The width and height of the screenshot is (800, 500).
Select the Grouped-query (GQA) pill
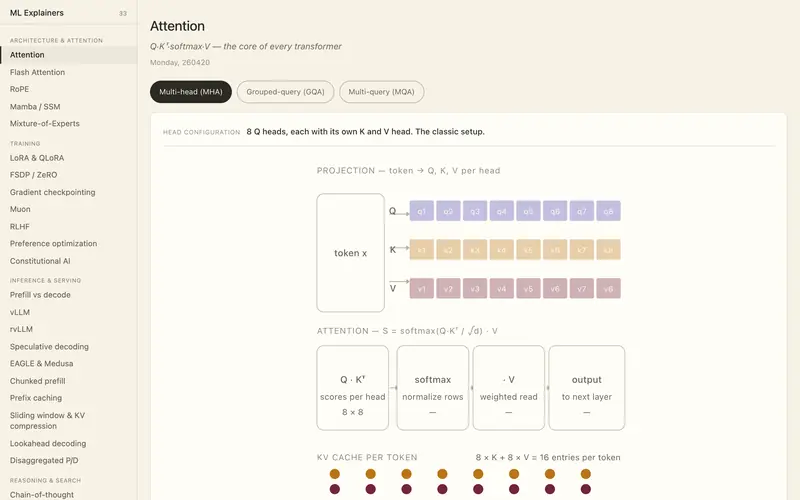pyautogui.click(x=285, y=92)
